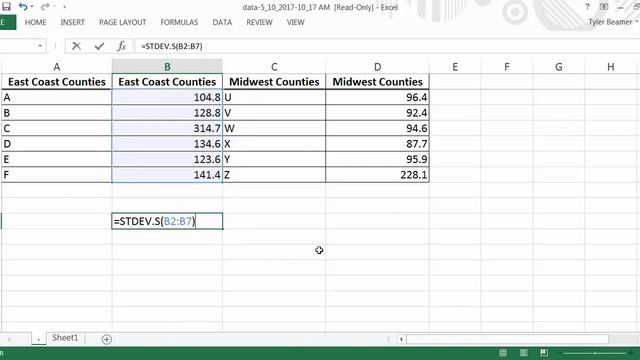640x360 pixels.
Task: Open the FORMULAS ribbon tab
Action: pyautogui.click(x=179, y=22)
